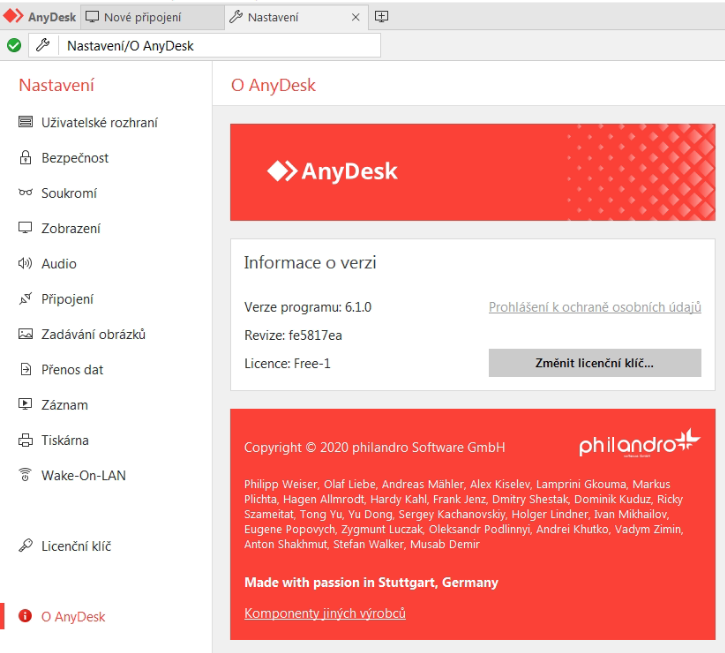
Task: Click the Nastavení sidebar heading
Action: (56, 85)
